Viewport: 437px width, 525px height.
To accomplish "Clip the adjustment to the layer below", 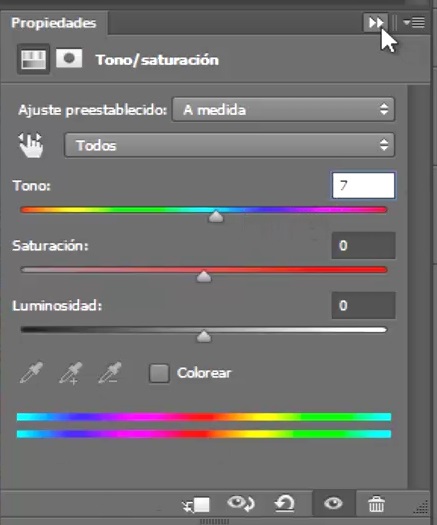I will click(196, 504).
